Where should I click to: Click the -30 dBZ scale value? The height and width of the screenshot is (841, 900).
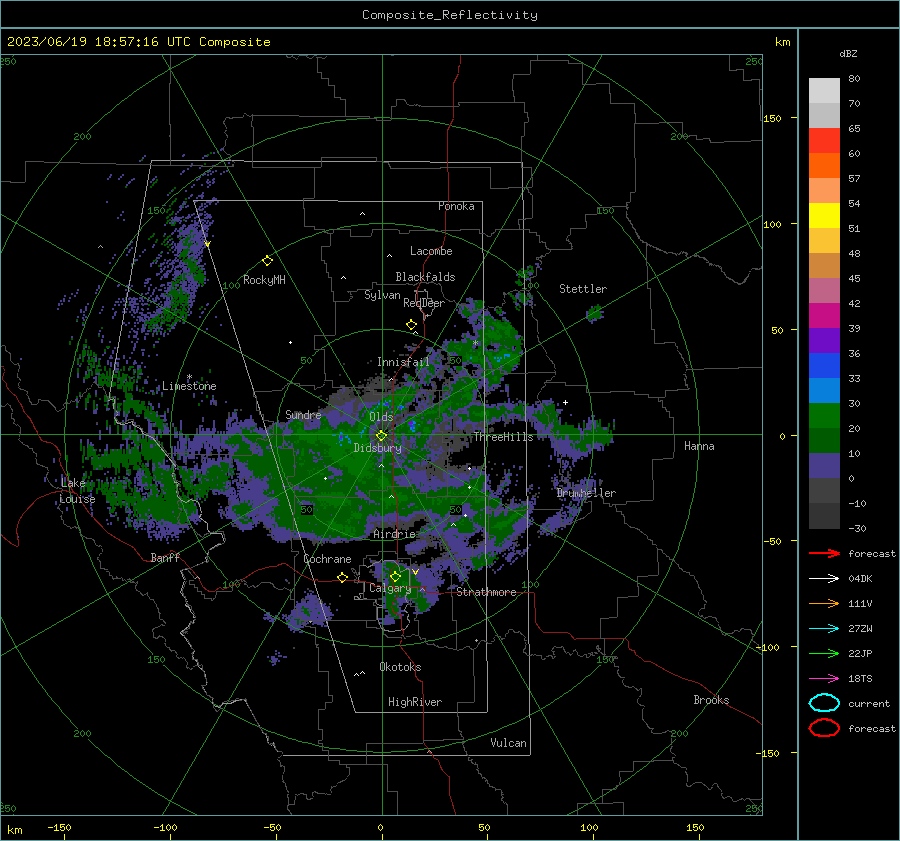pos(857,528)
